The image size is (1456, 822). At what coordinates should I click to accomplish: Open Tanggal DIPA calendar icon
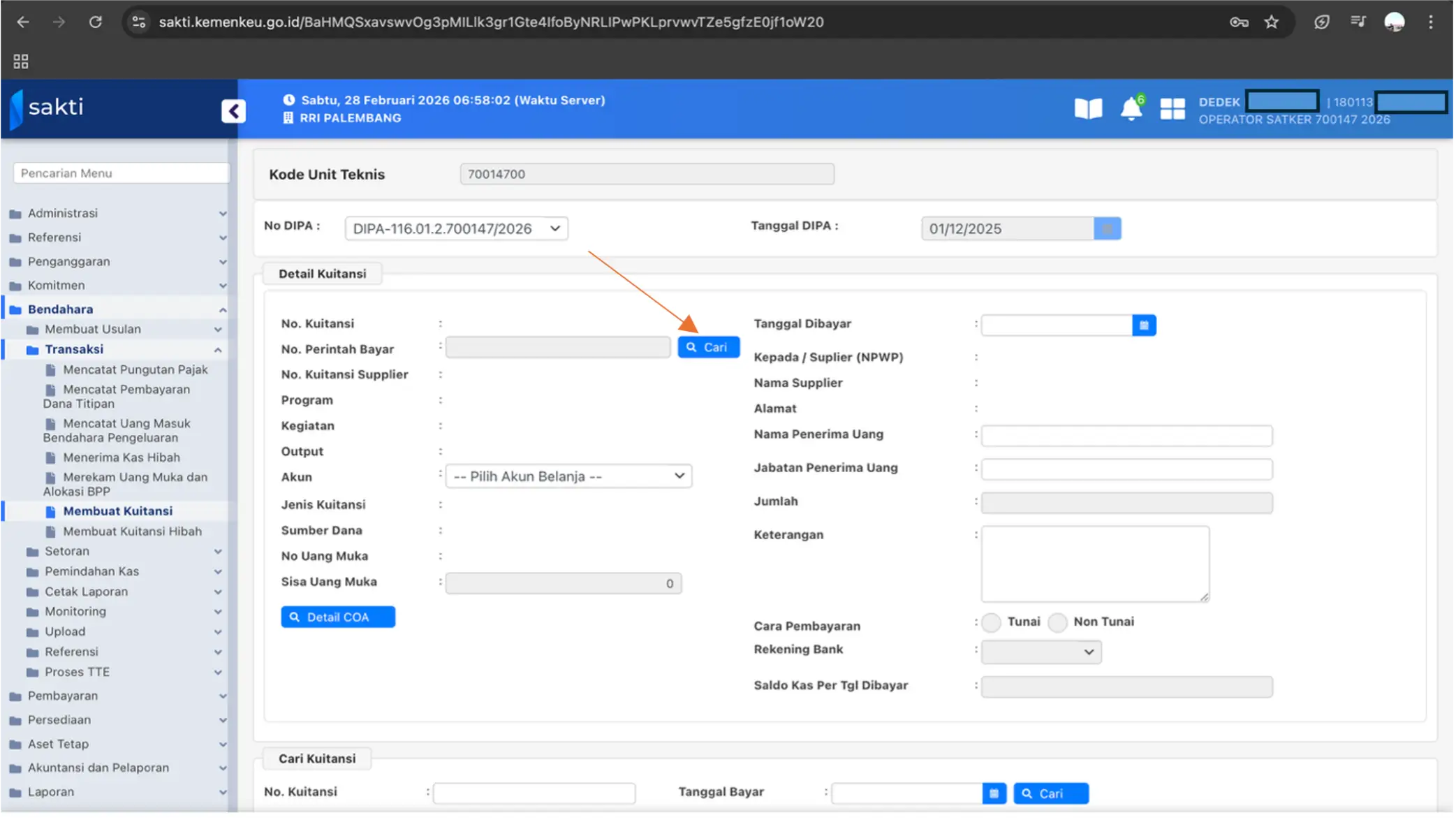tap(1107, 228)
